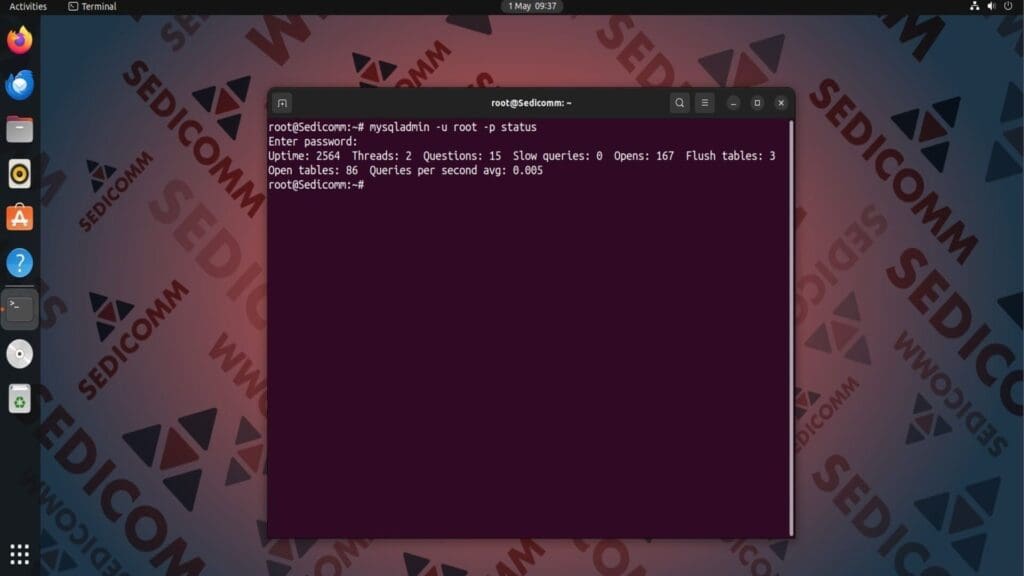
Task: Click the disc icon in the dock
Action: (x=20, y=353)
